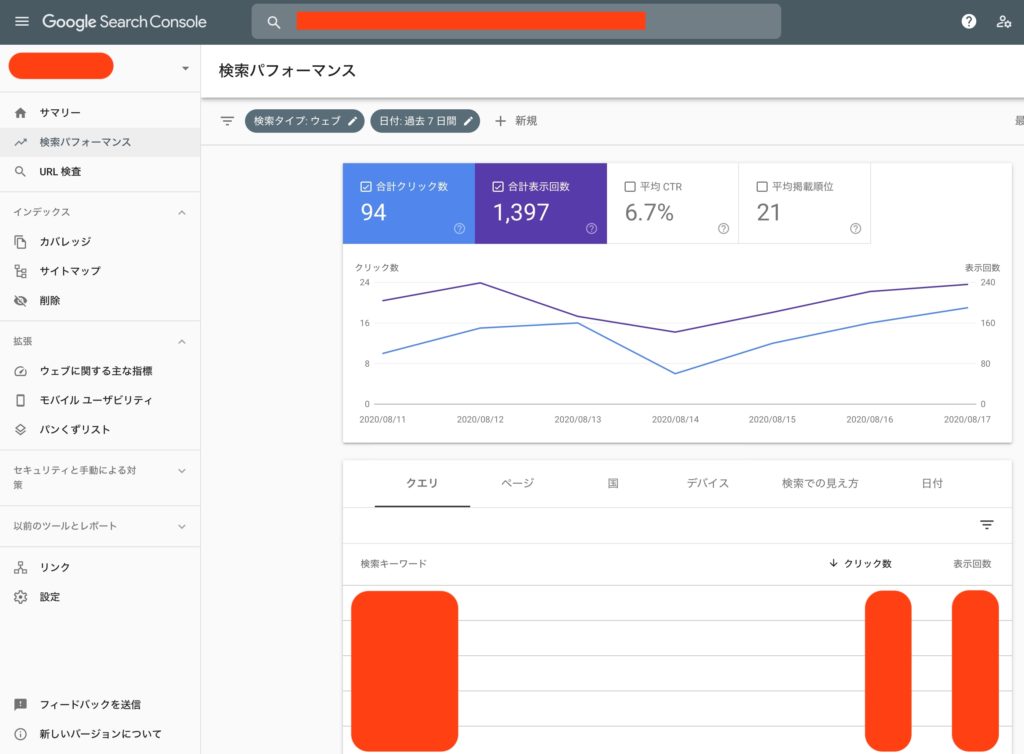Viewport: 1024px width, 754px height.
Task: Expand the 以前のツールとレポート section
Action: [182, 526]
